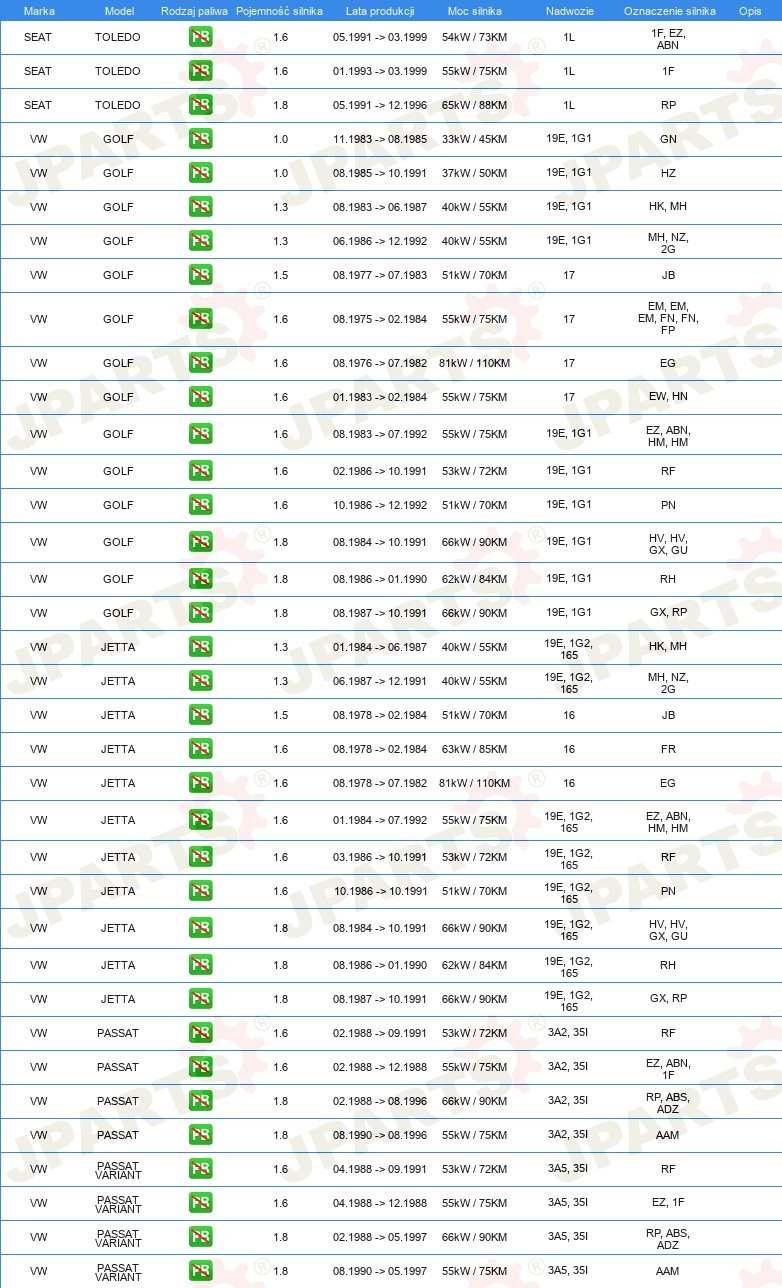782x1288 pixels.
Task: Click the 'Lata produkcji' column header
Action: (x=380, y=10)
